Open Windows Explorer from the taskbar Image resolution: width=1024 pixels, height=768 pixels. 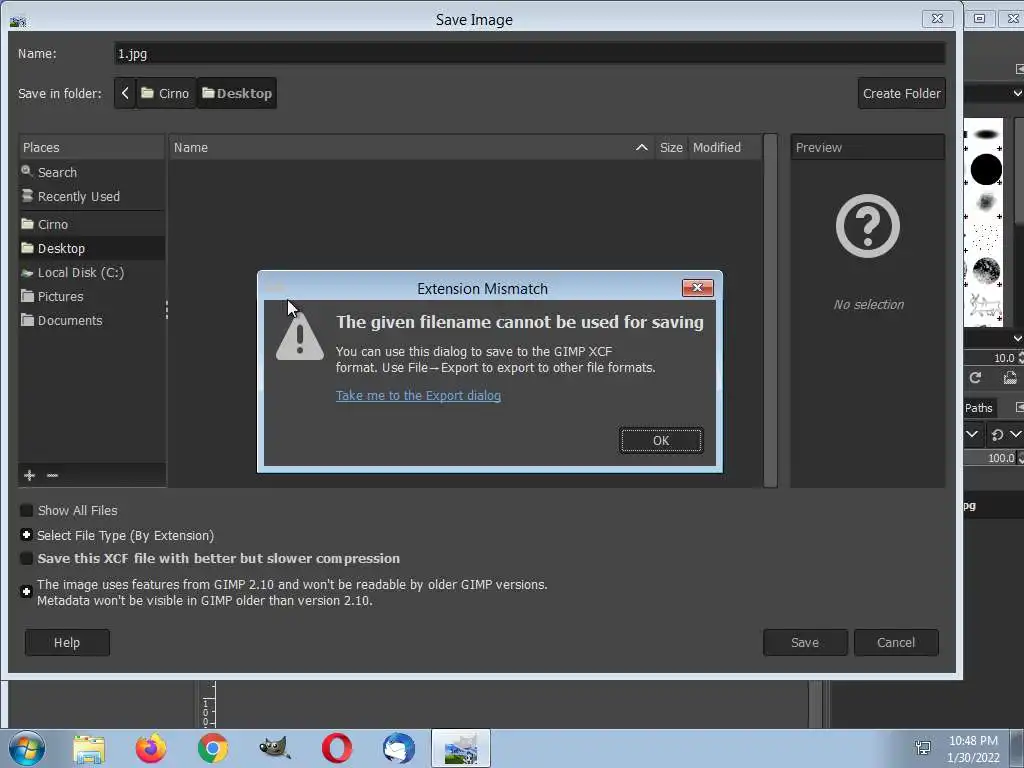click(x=89, y=749)
